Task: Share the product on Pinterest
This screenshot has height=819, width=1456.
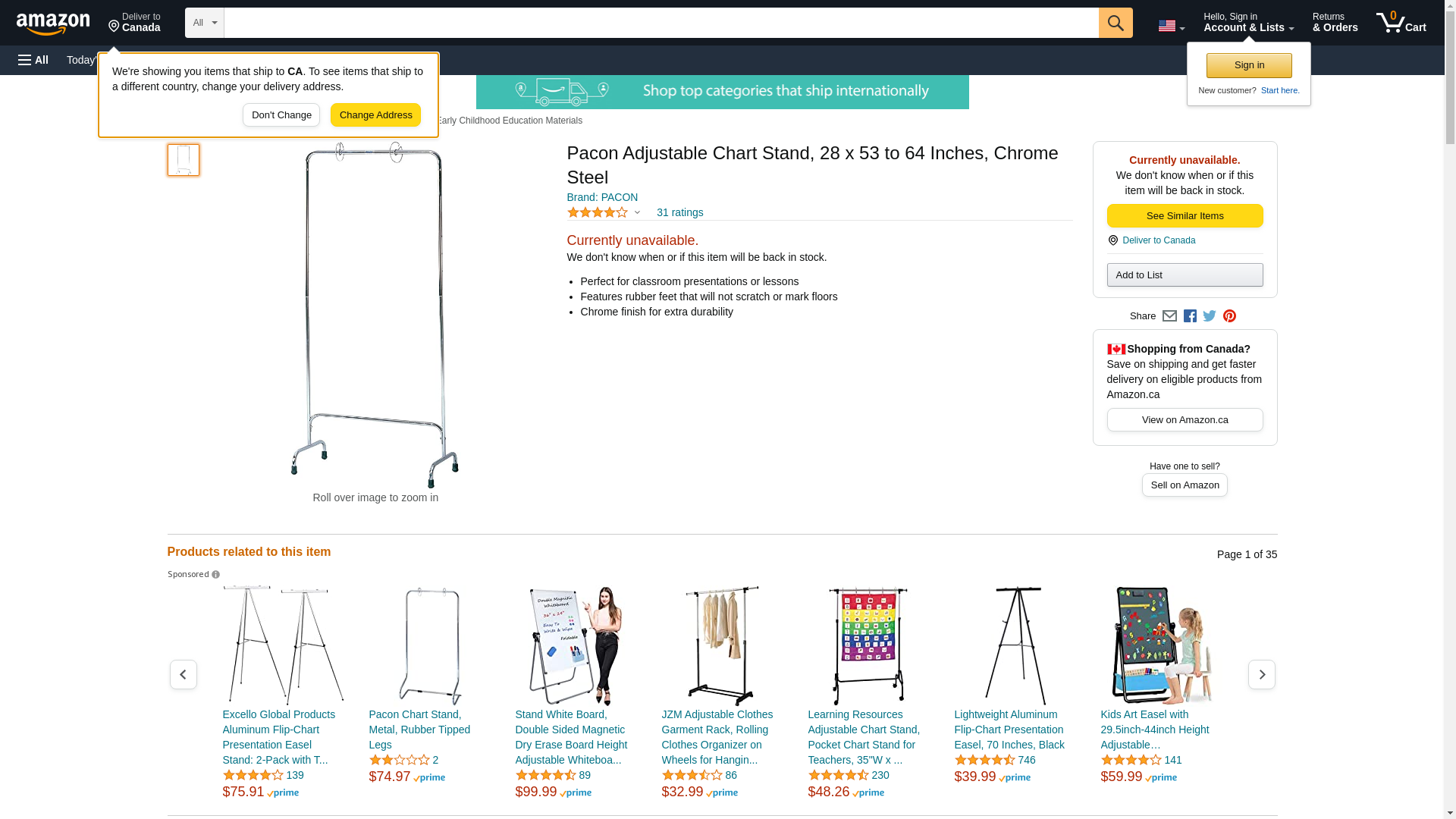Action: point(1229,316)
